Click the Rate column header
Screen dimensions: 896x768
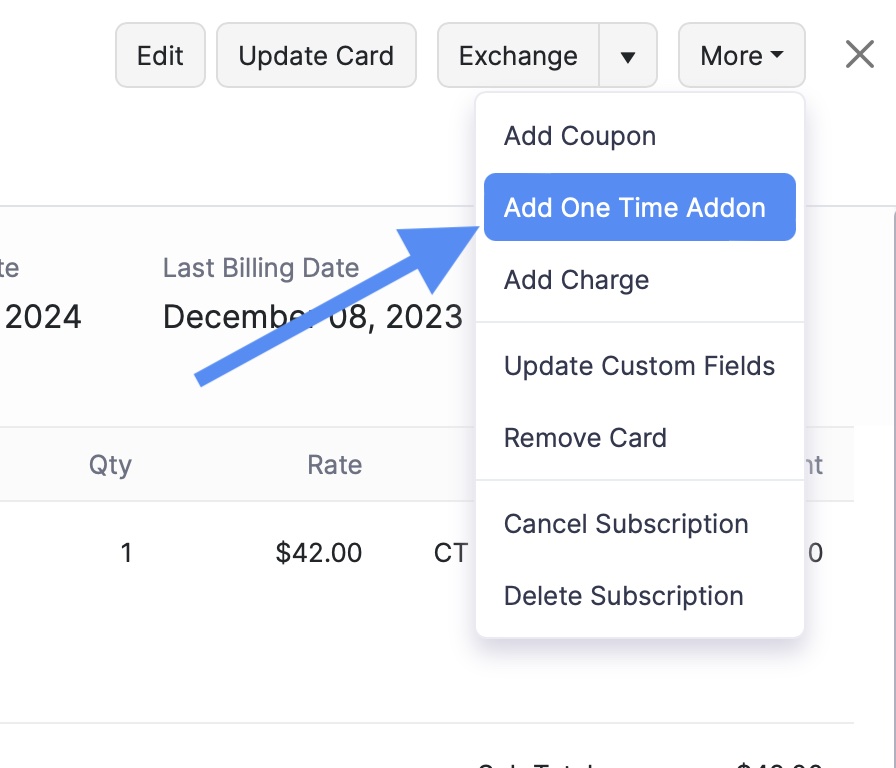(334, 464)
